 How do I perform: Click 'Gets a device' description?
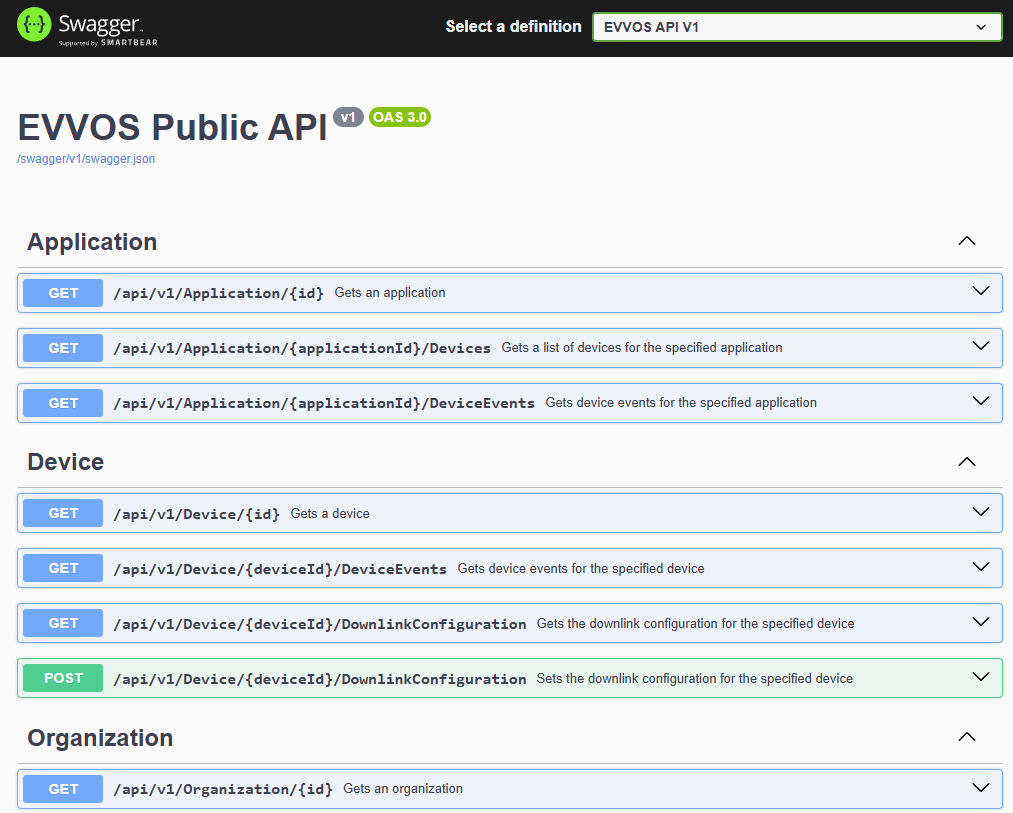point(330,514)
